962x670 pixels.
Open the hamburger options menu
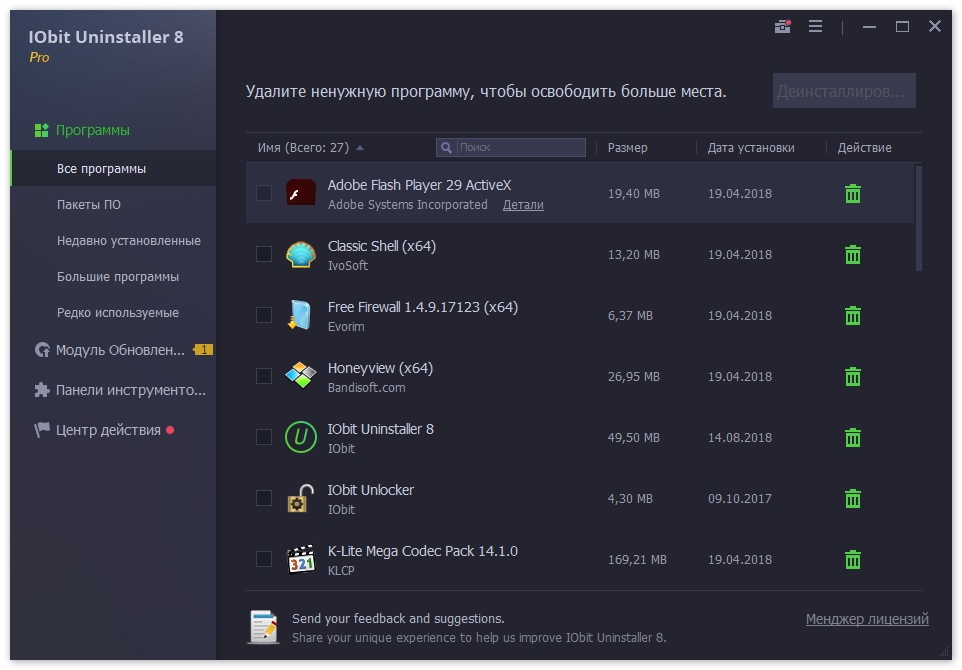point(815,27)
